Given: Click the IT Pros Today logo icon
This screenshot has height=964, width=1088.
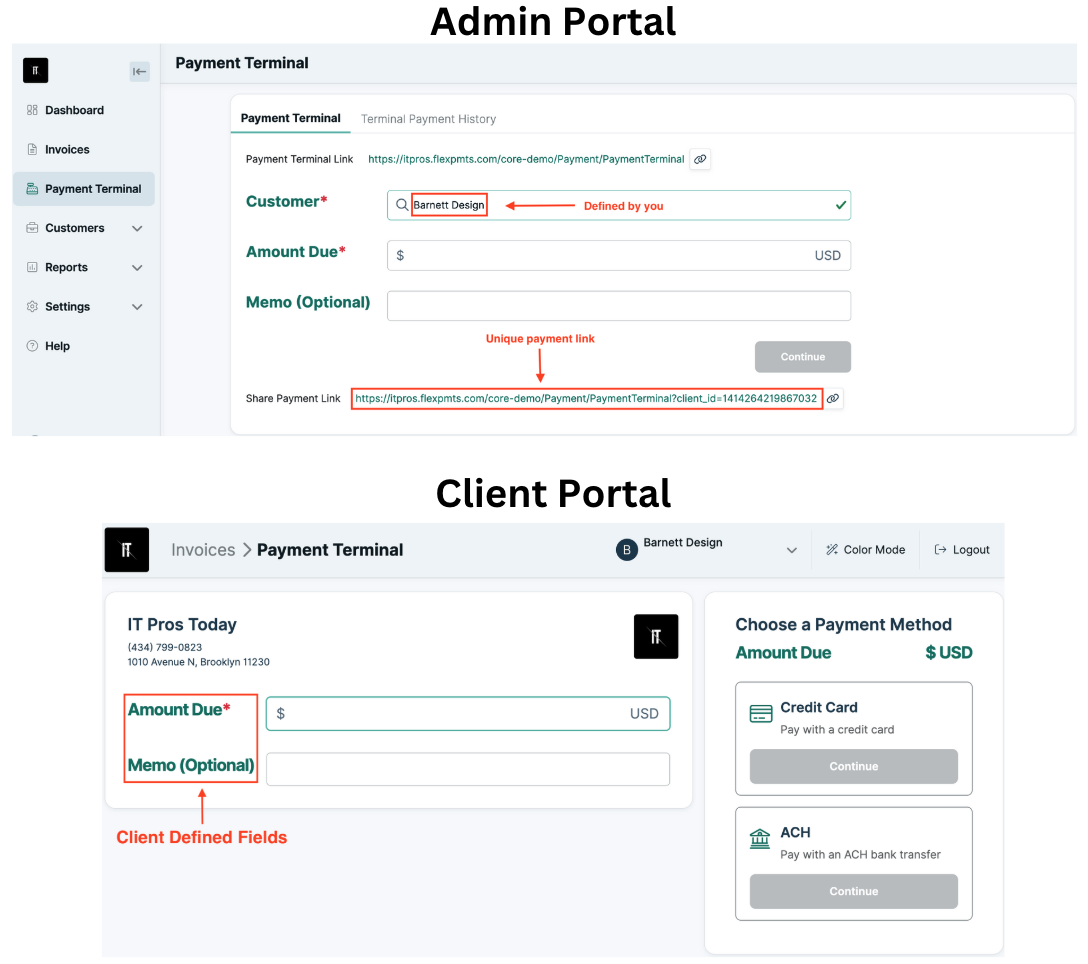Looking at the screenshot, I should (656, 636).
